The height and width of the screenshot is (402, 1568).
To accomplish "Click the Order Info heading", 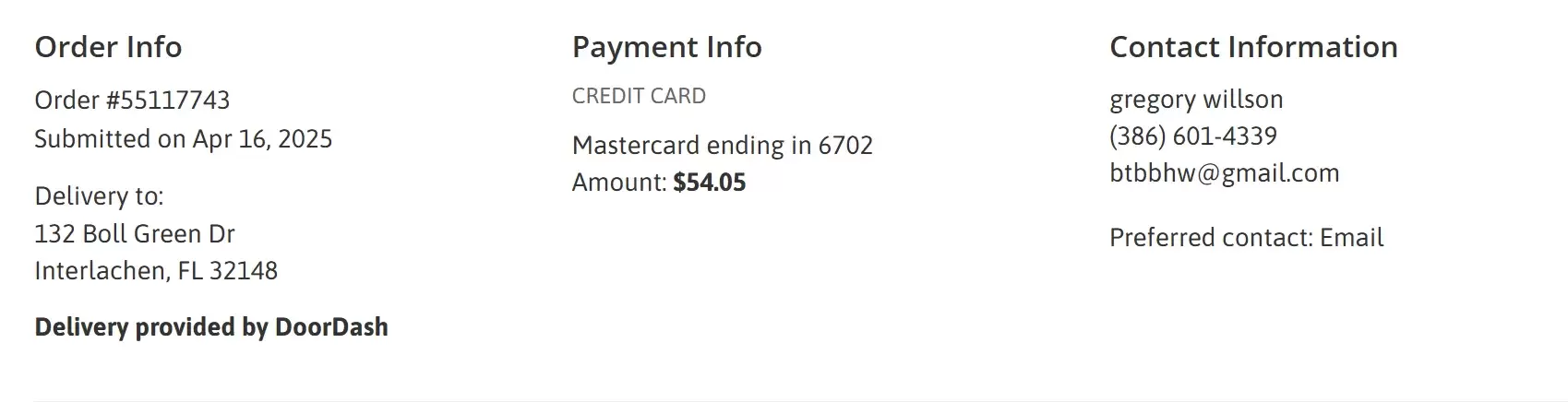I will pos(108,47).
